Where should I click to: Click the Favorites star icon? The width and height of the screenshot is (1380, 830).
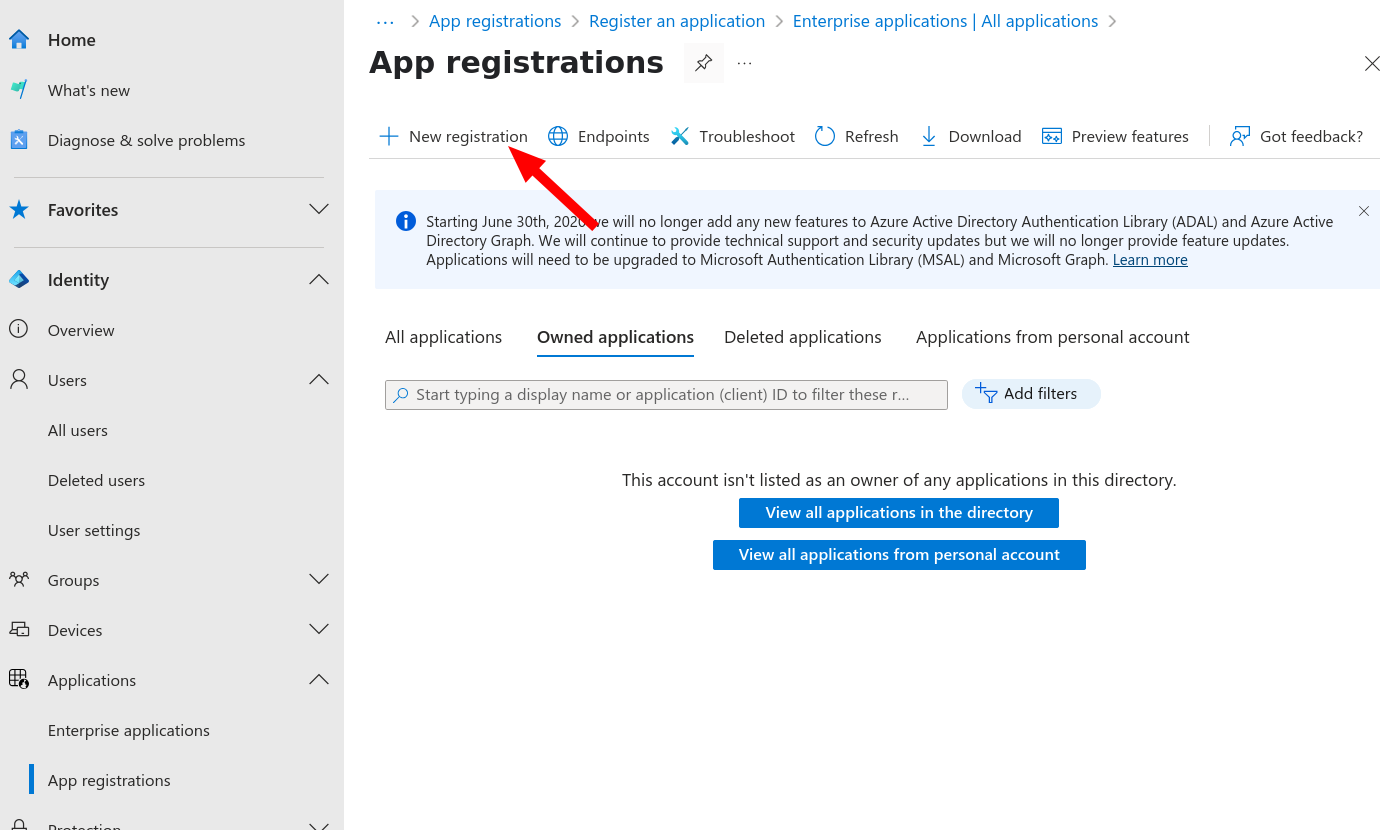coord(19,210)
